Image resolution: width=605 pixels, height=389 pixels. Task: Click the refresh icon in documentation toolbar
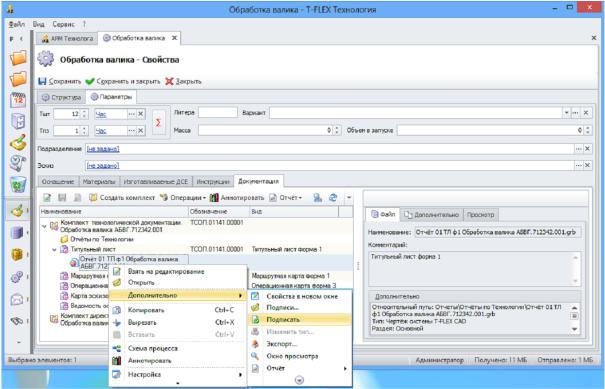[333, 198]
